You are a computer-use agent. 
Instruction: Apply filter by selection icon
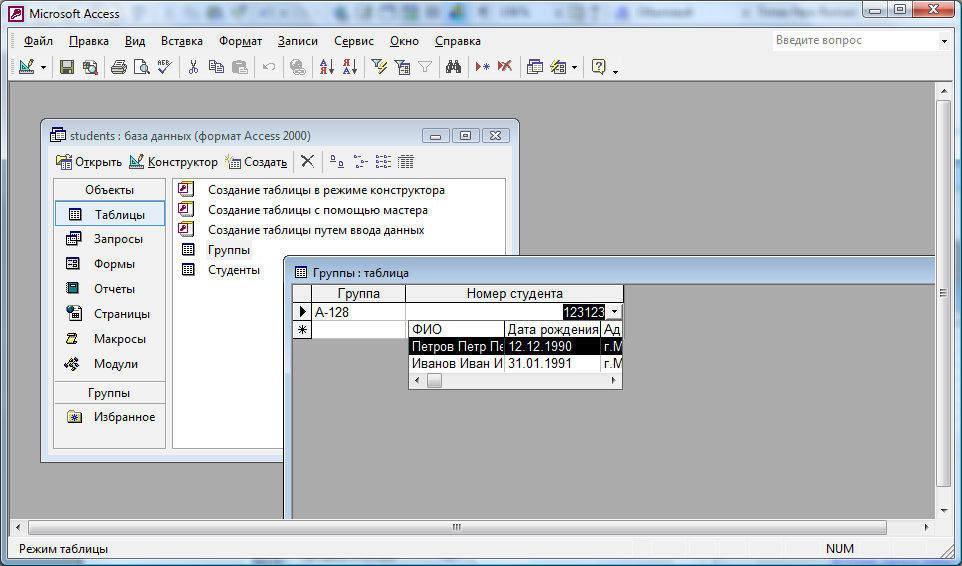(379, 67)
